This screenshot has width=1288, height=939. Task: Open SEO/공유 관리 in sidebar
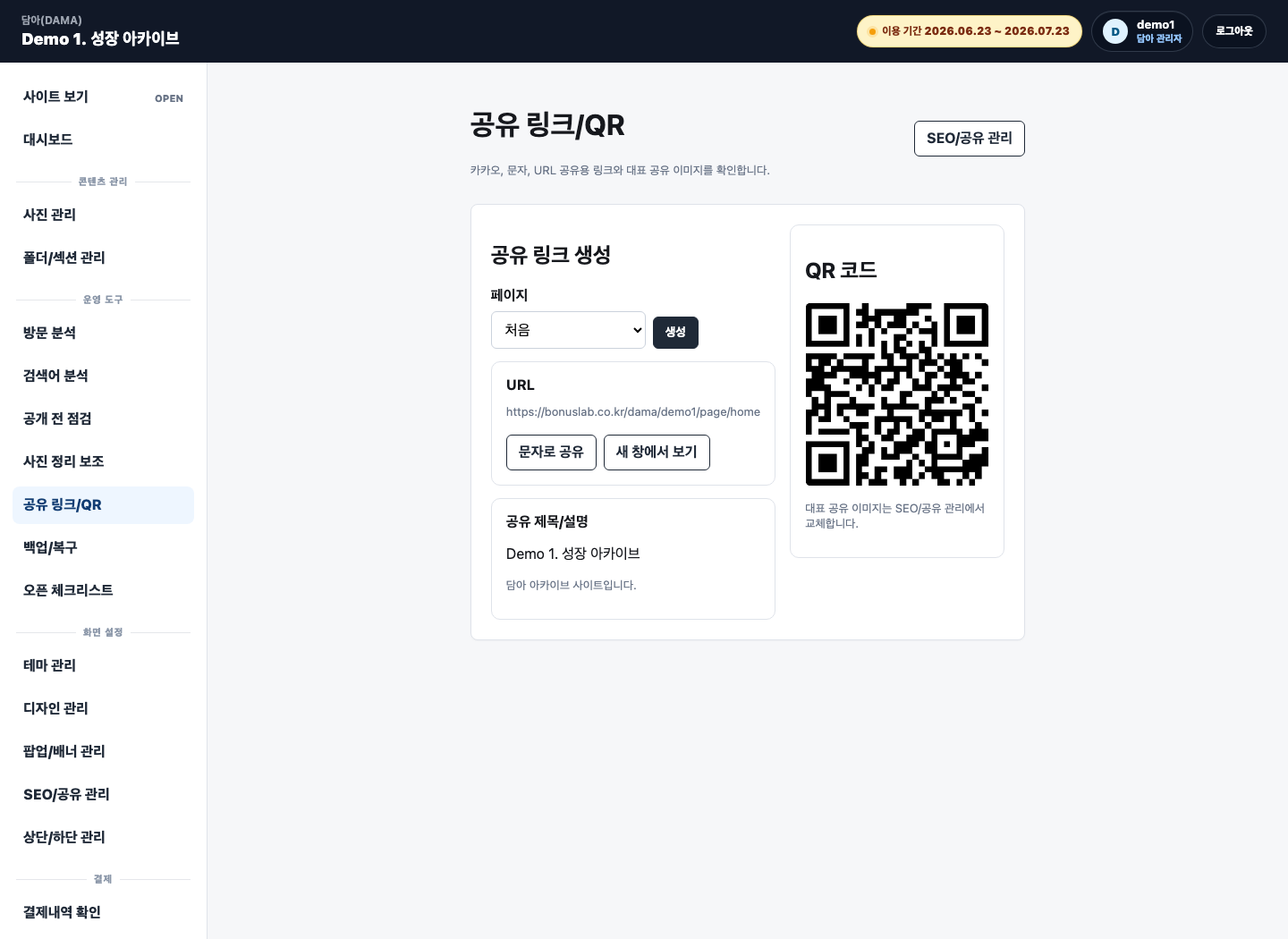(103, 794)
